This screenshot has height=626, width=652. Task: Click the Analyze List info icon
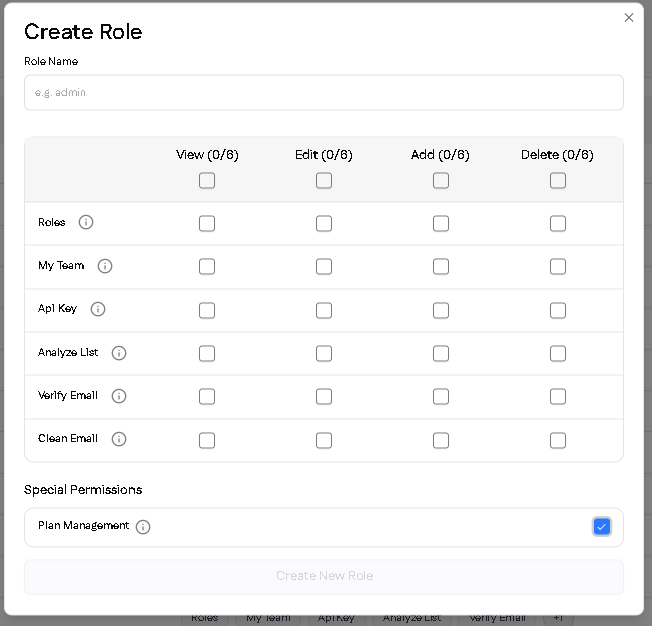[119, 353]
